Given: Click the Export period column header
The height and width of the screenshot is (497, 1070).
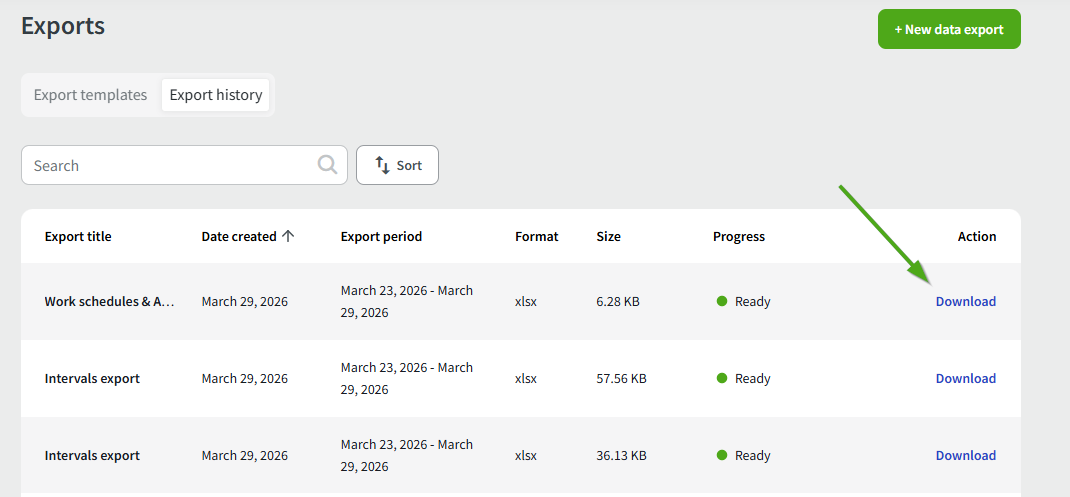Looking at the screenshot, I should click(x=381, y=237).
